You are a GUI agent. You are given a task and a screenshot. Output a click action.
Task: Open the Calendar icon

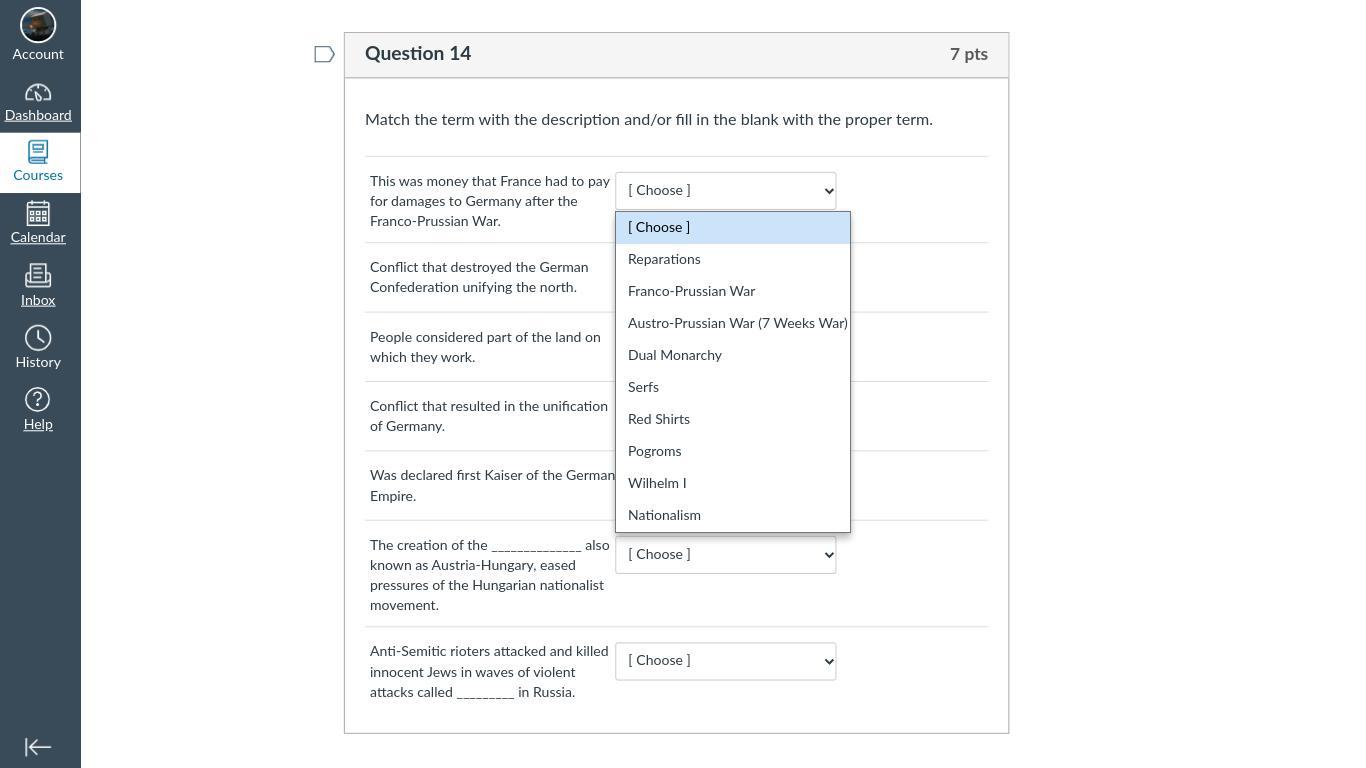click(x=38, y=214)
